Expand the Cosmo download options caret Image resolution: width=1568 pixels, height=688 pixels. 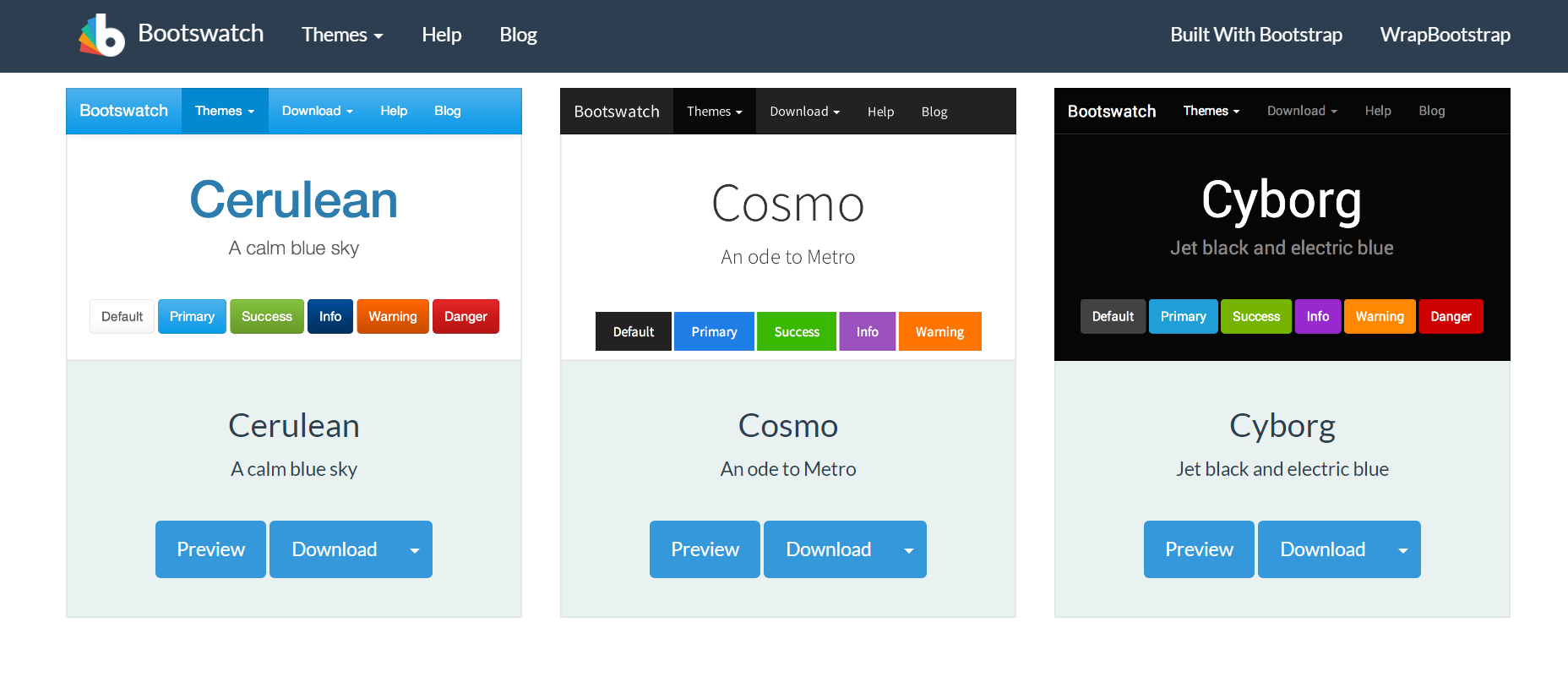click(x=909, y=550)
